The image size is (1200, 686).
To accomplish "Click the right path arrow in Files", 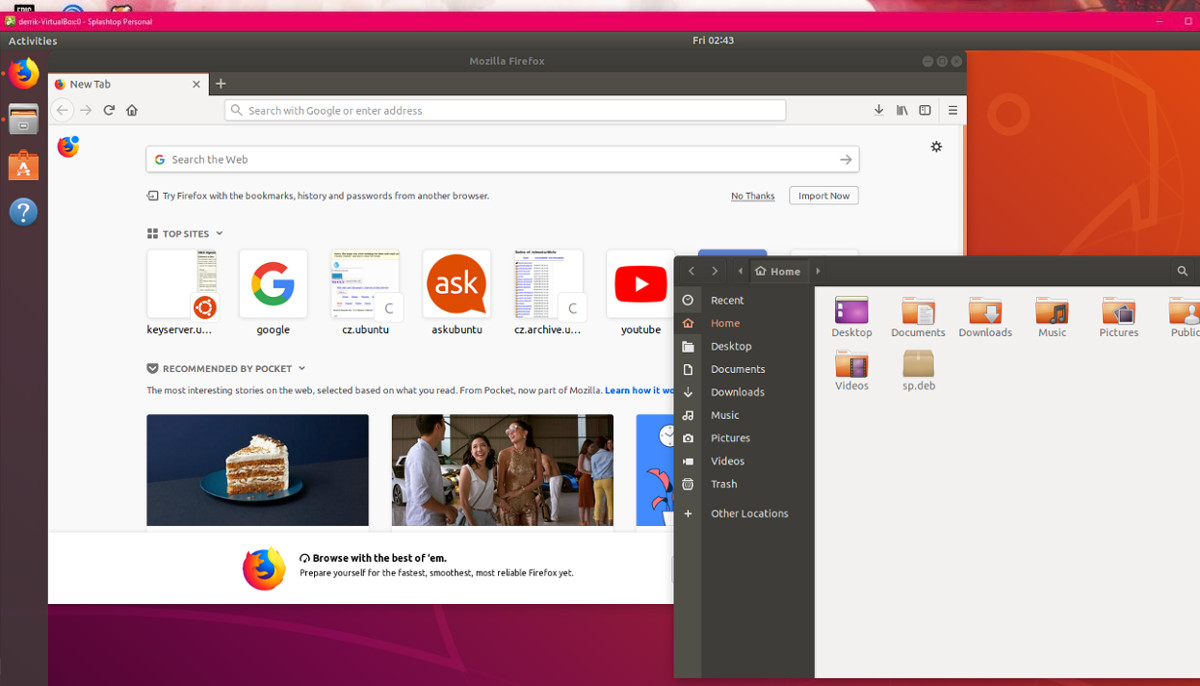I will [x=818, y=271].
